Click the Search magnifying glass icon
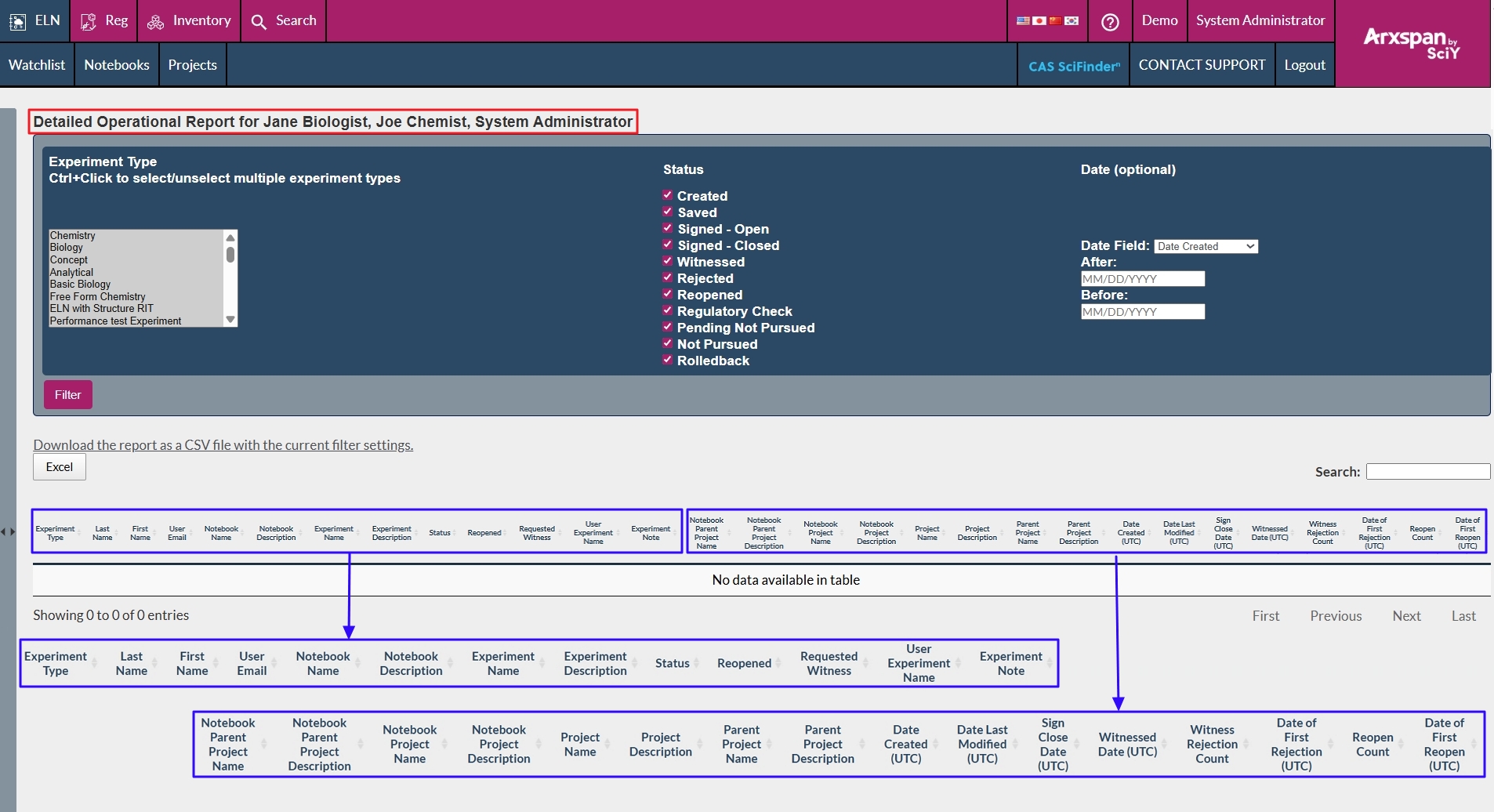 (259, 21)
